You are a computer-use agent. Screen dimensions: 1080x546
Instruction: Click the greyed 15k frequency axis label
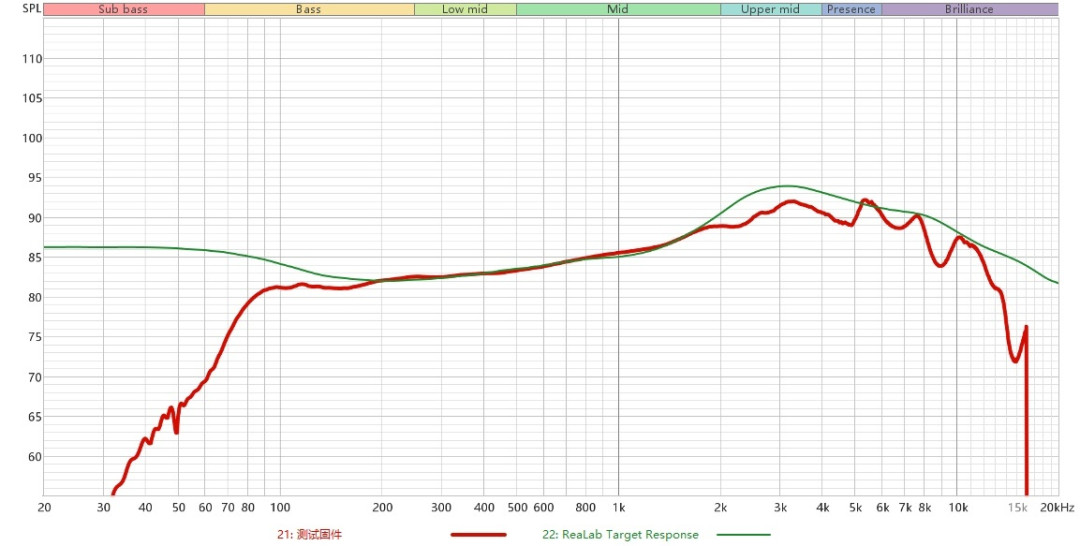click(1018, 508)
